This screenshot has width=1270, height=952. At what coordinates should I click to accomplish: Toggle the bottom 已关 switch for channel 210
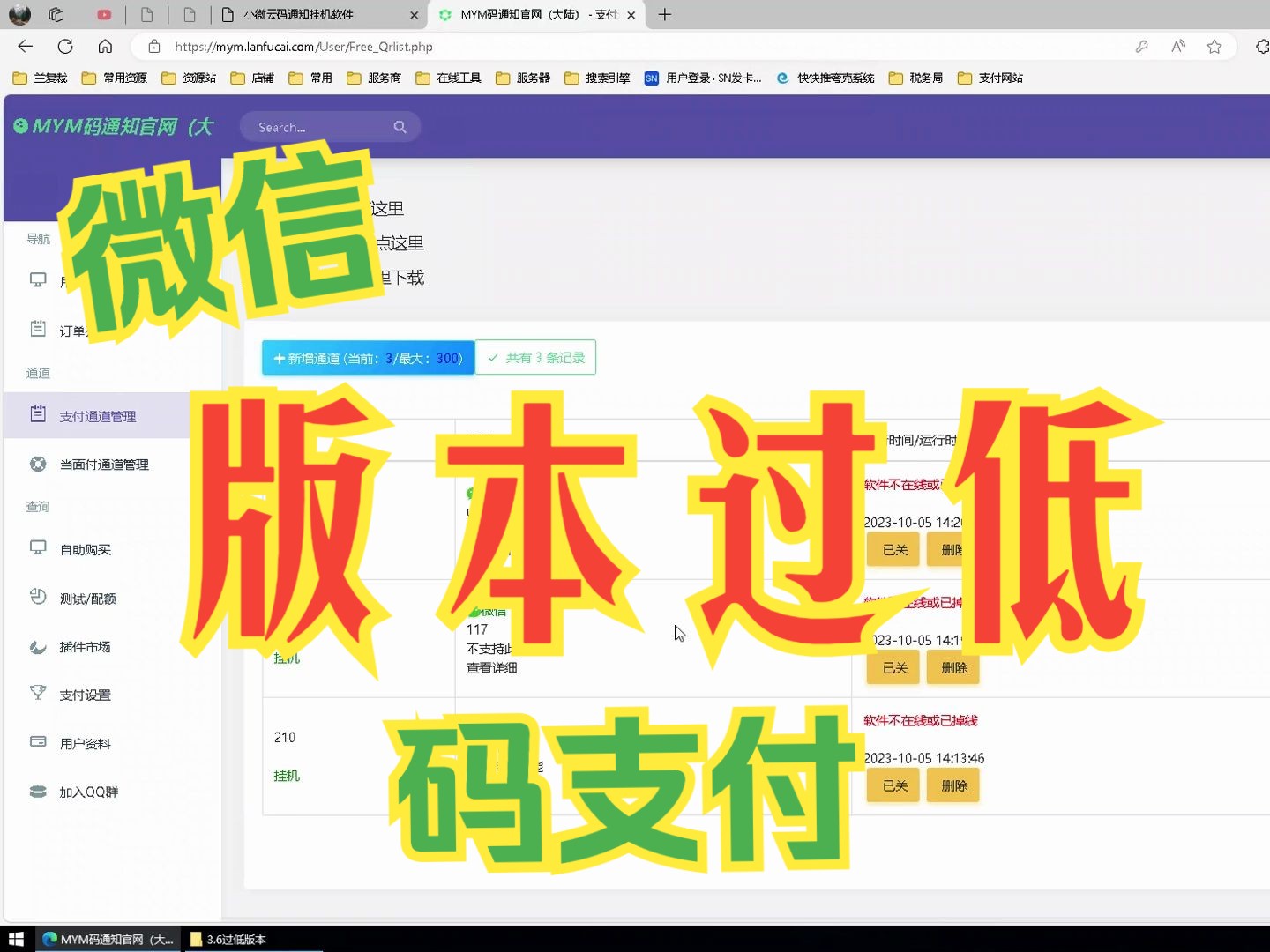[893, 785]
